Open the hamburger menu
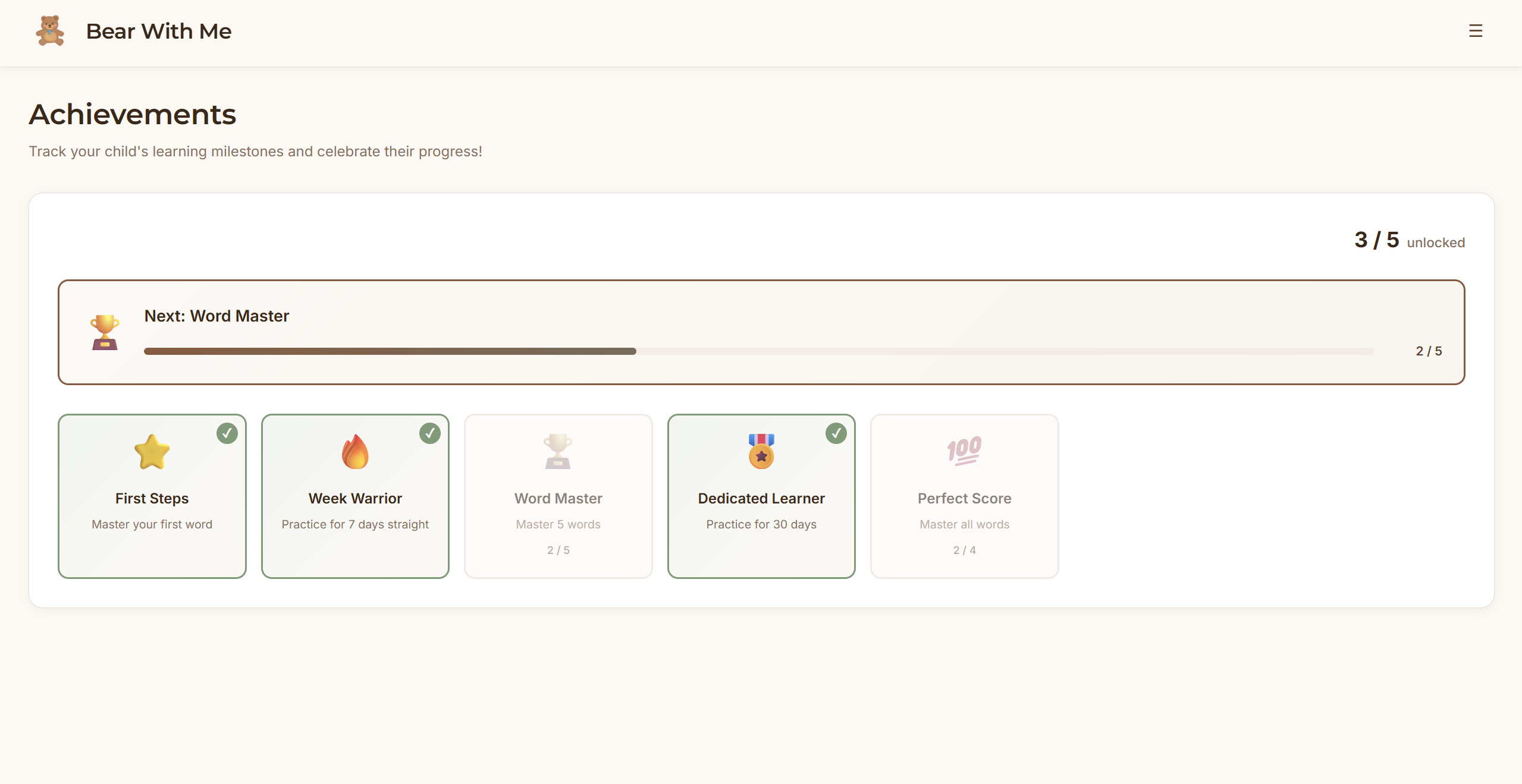Screen dimensions: 1522x784 tap(1475, 31)
